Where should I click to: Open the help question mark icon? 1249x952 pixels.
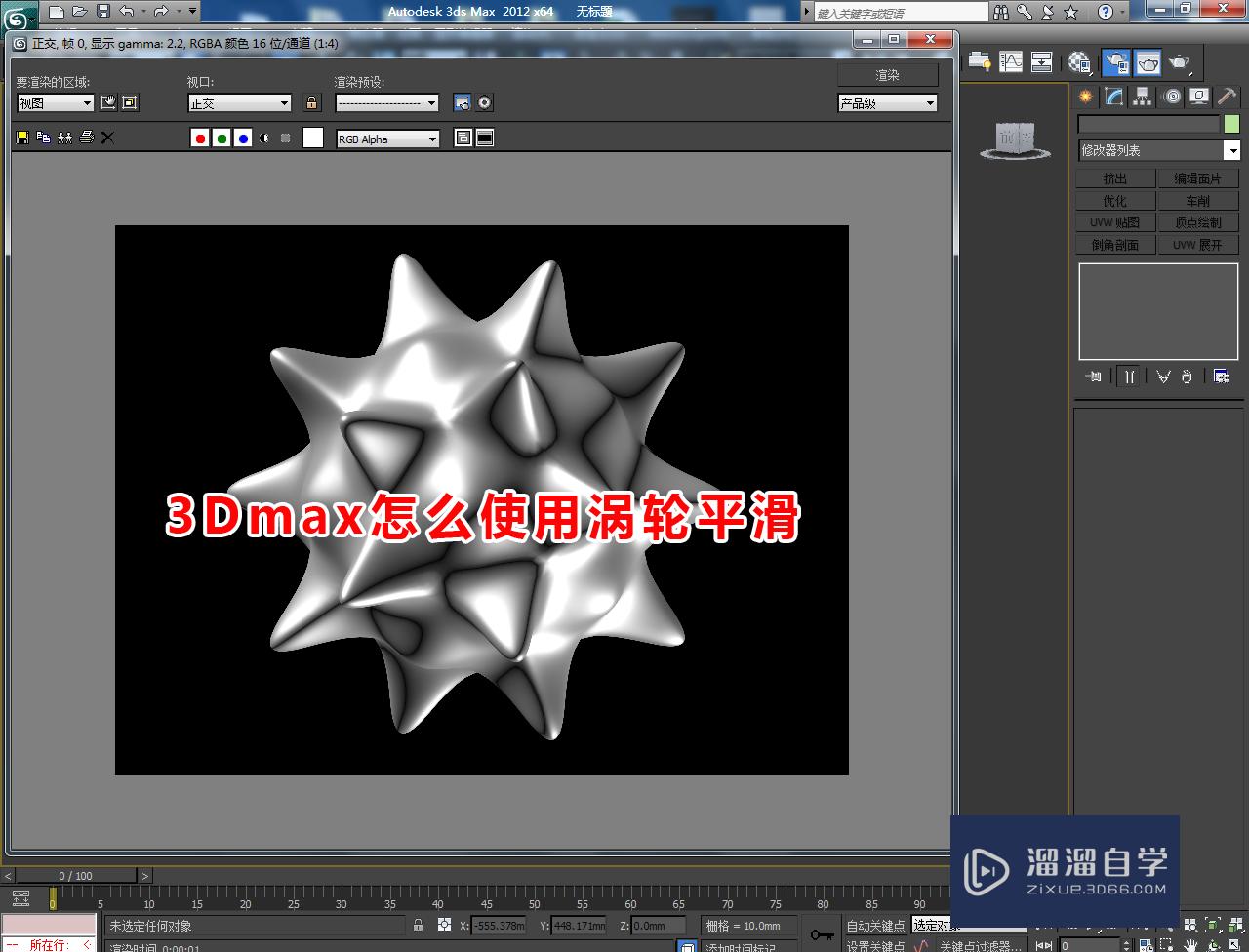(1105, 12)
